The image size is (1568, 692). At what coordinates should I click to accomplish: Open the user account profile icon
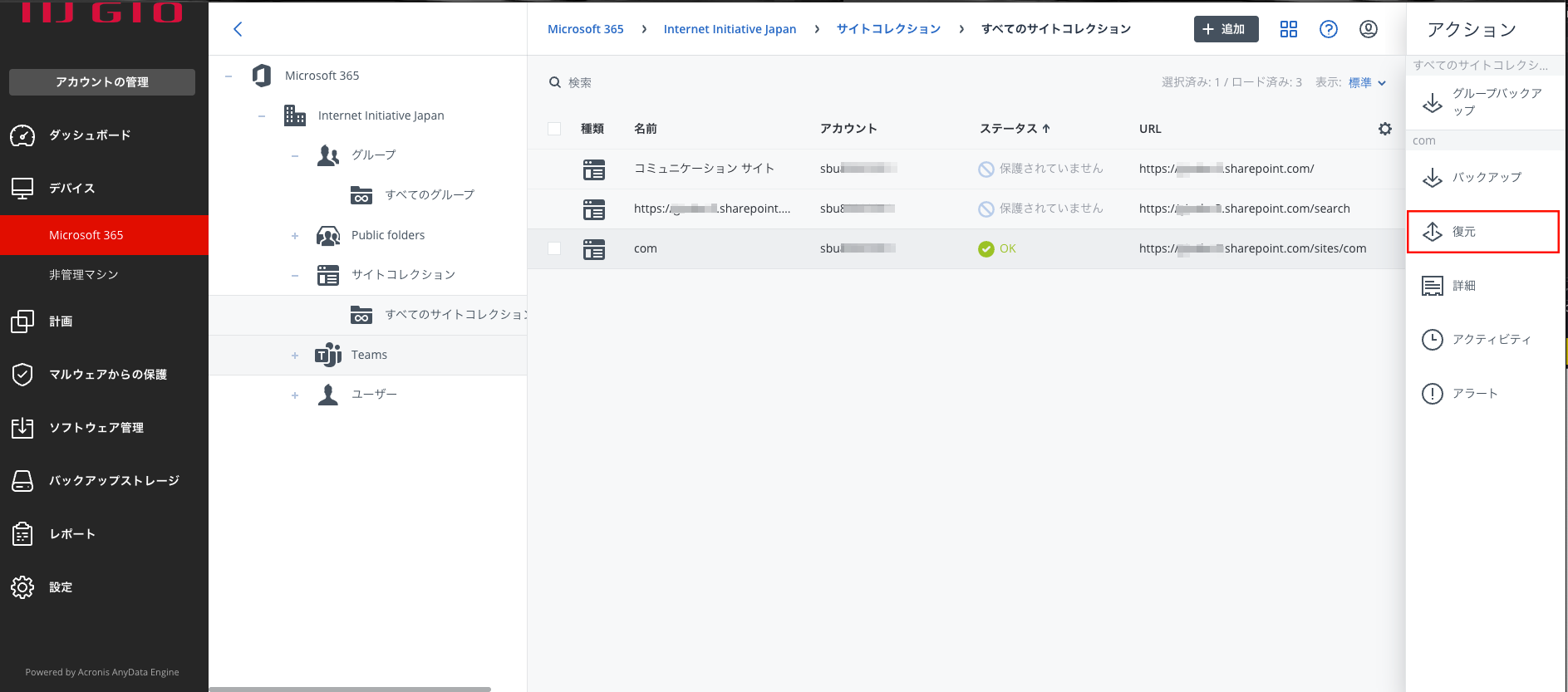click(x=1369, y=29)
